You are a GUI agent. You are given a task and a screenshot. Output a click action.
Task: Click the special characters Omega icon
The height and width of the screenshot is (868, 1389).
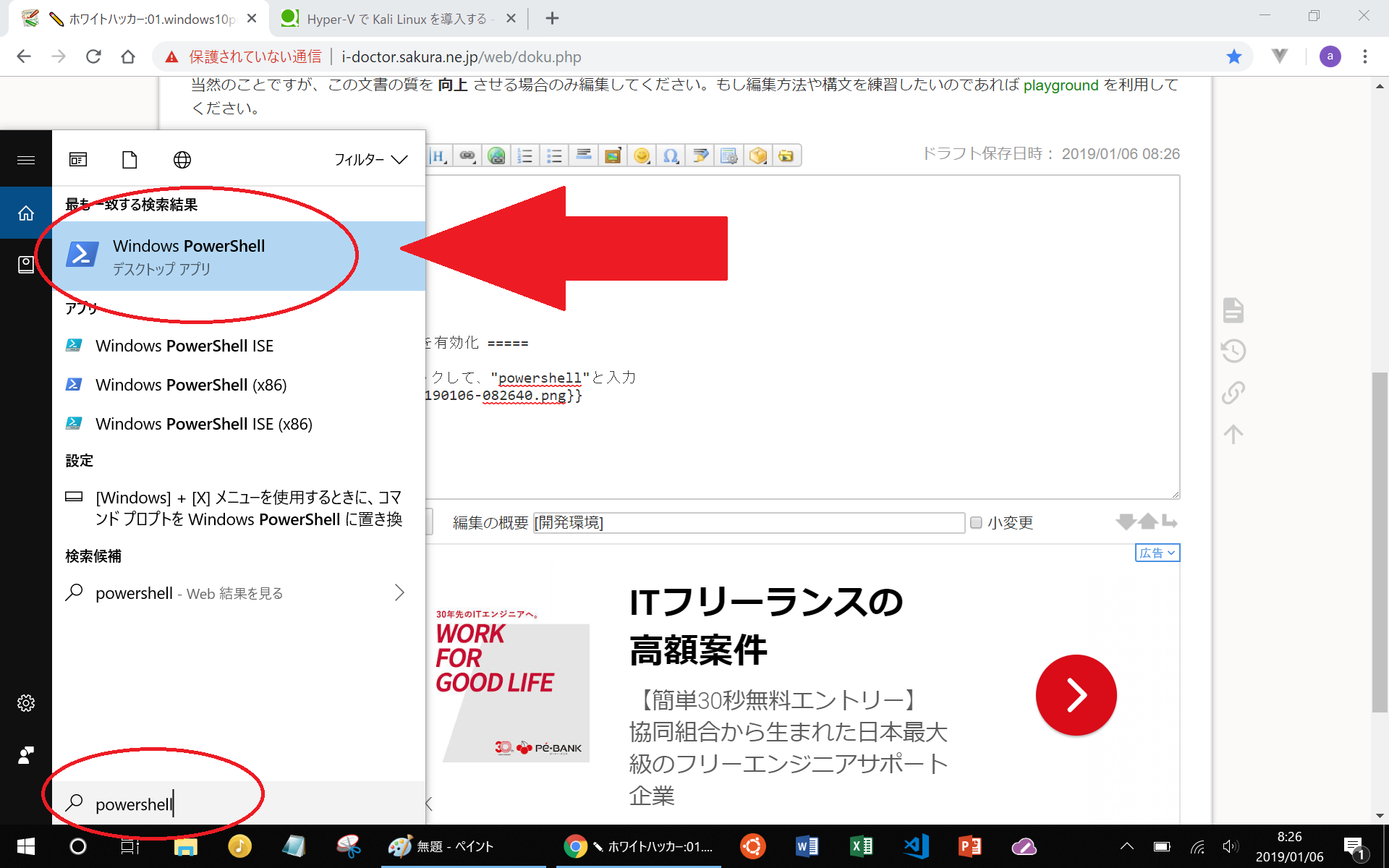[x=671, y=156]
